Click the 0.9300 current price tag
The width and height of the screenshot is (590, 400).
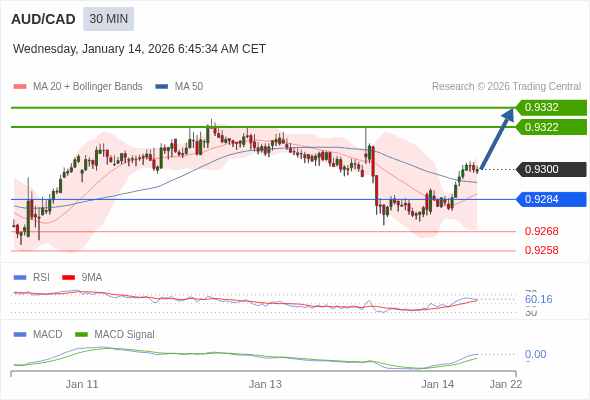(551, 169)
